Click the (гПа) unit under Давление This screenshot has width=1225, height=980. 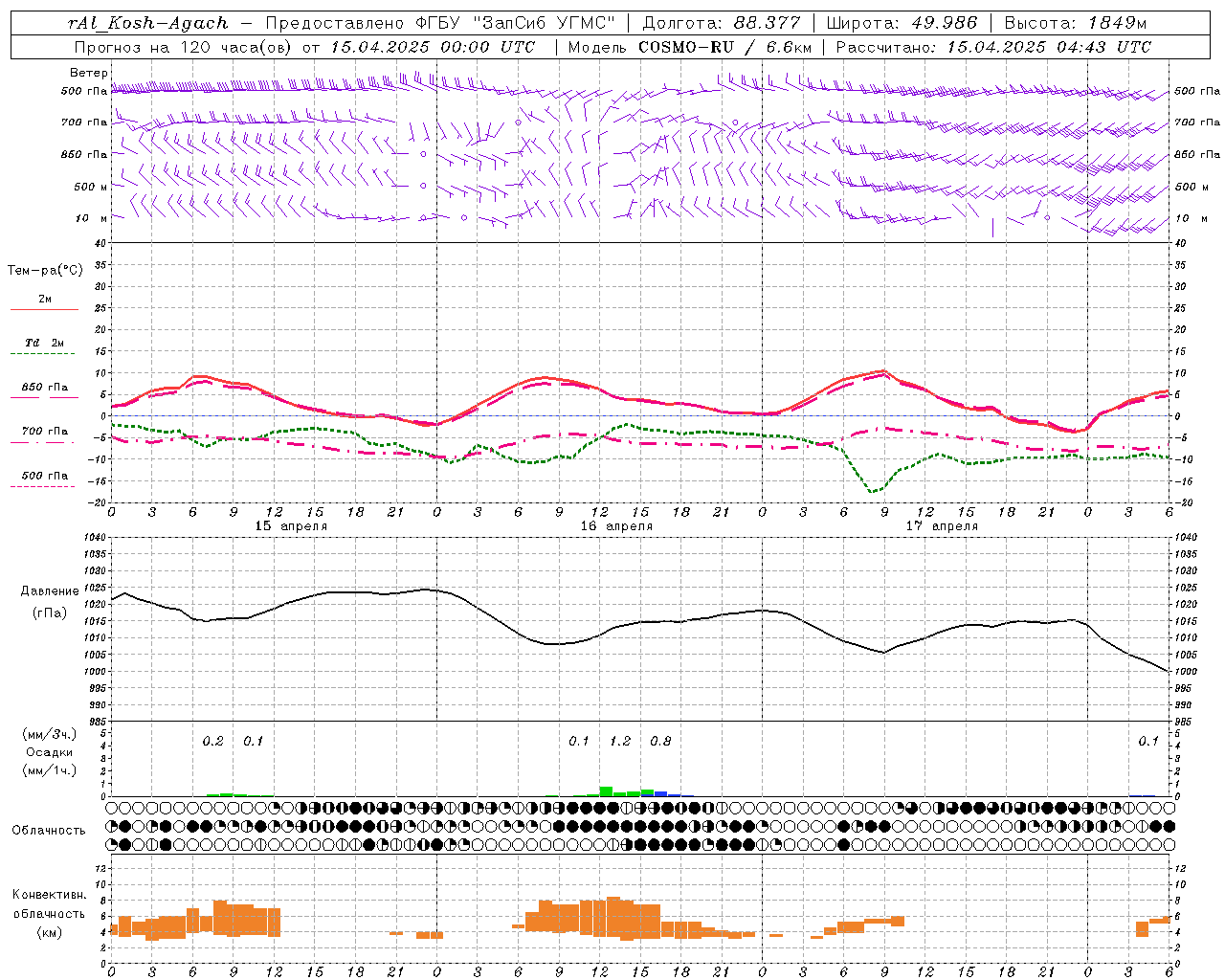(x=50, y=613)
